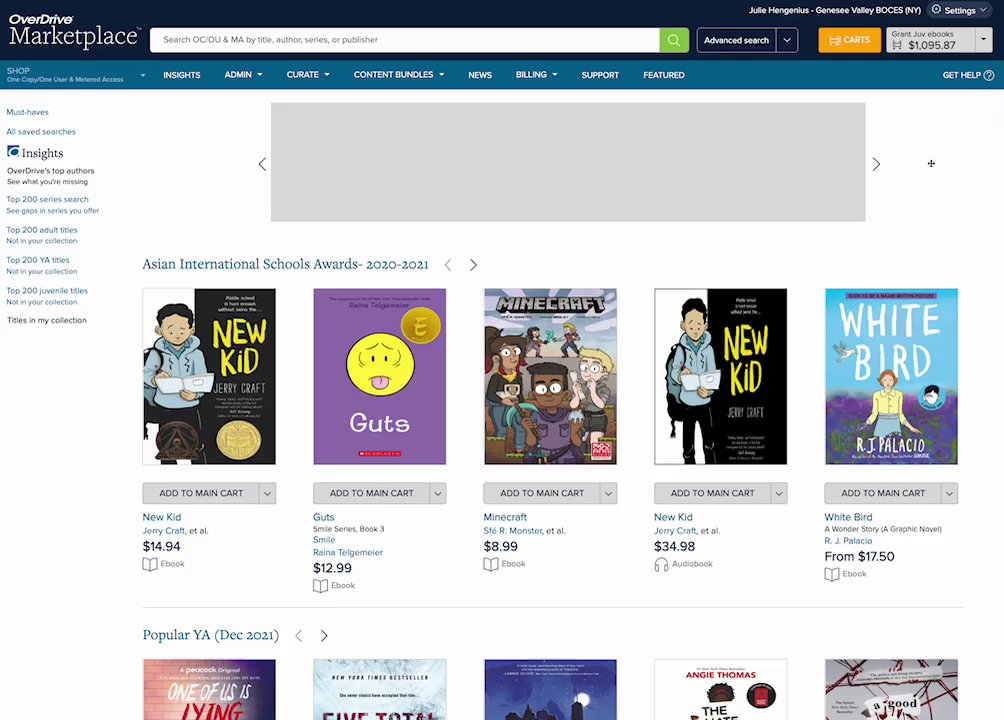Add Guts to main cart
This screenshot has height=720, width=1004.
point(371,493)
